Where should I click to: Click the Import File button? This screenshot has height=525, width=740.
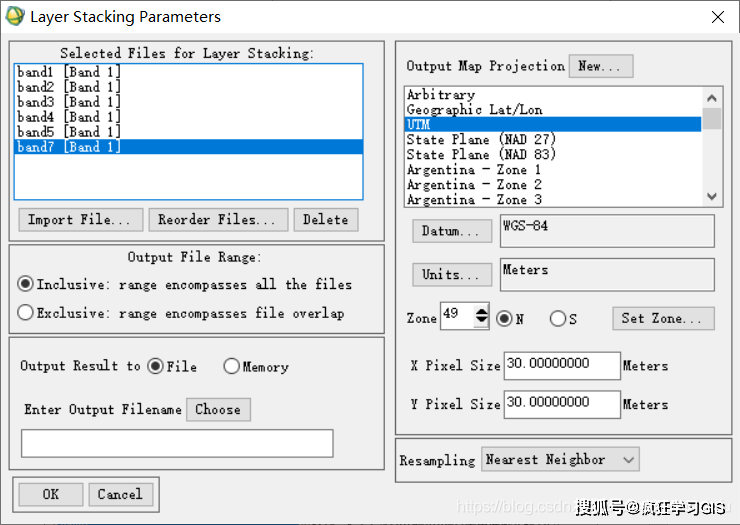point(80,220)
